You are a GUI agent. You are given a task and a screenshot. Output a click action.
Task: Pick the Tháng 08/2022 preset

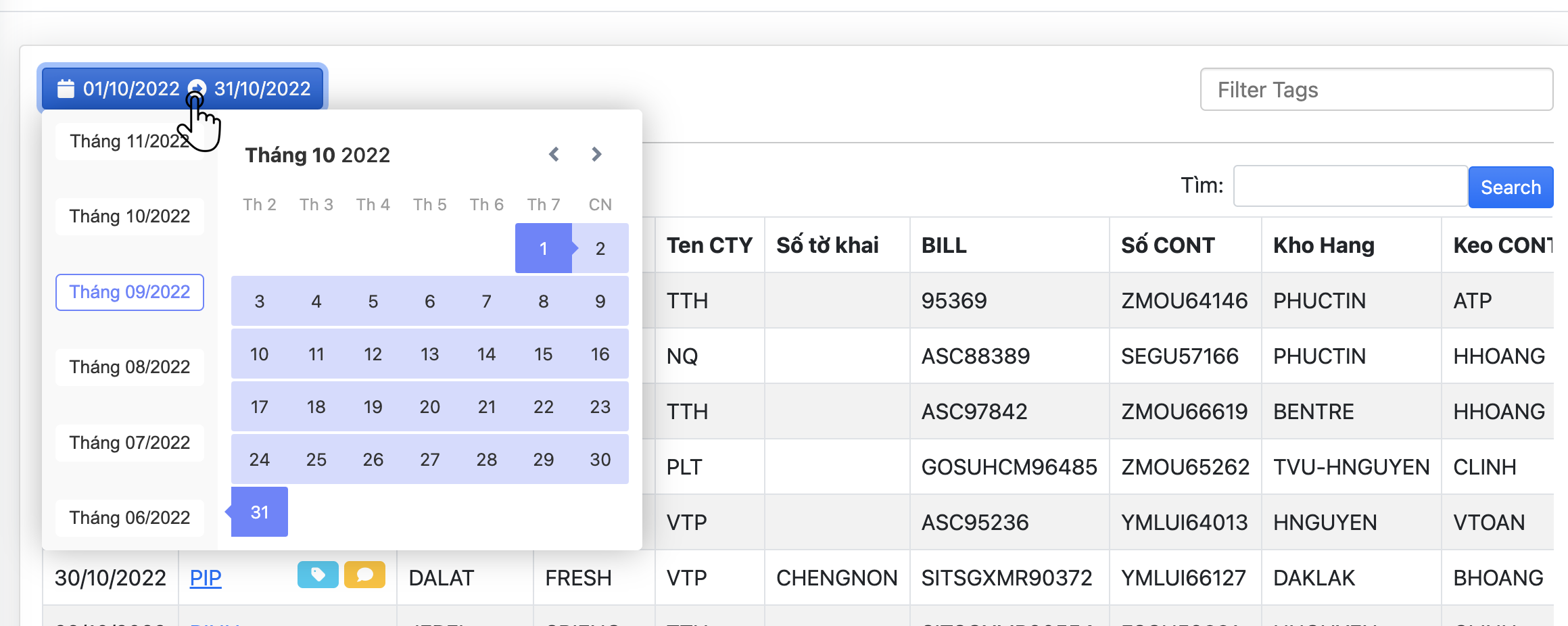point(129,367)
